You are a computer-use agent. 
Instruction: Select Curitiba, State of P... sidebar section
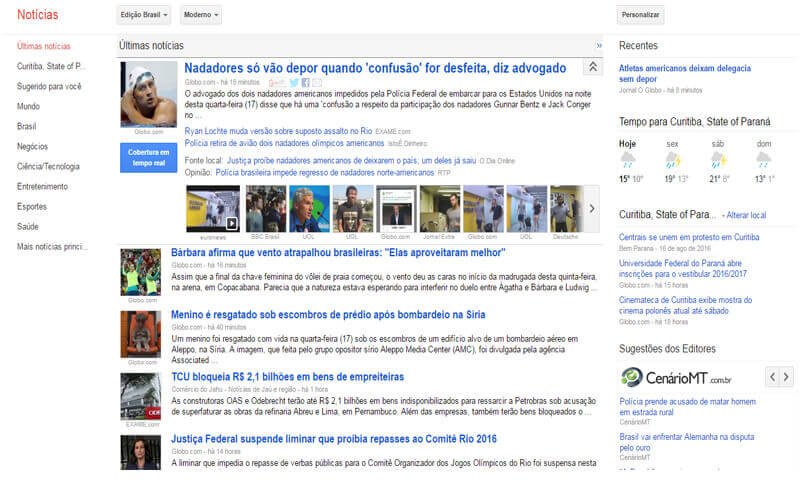tap(51, 66)
